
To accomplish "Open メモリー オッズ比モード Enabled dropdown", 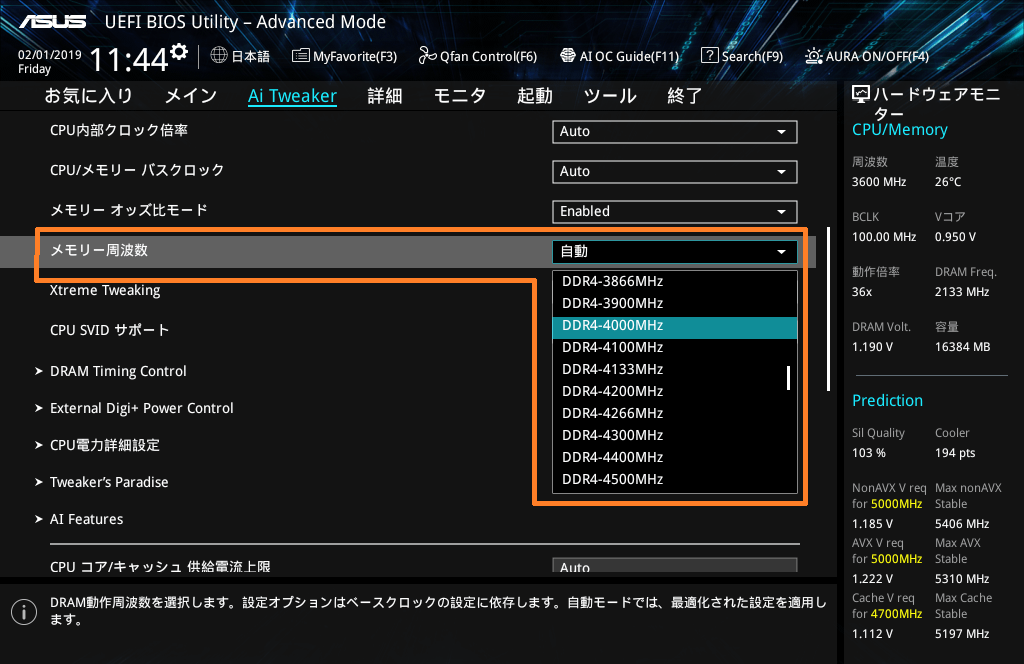I will click(x=675, y=212).
